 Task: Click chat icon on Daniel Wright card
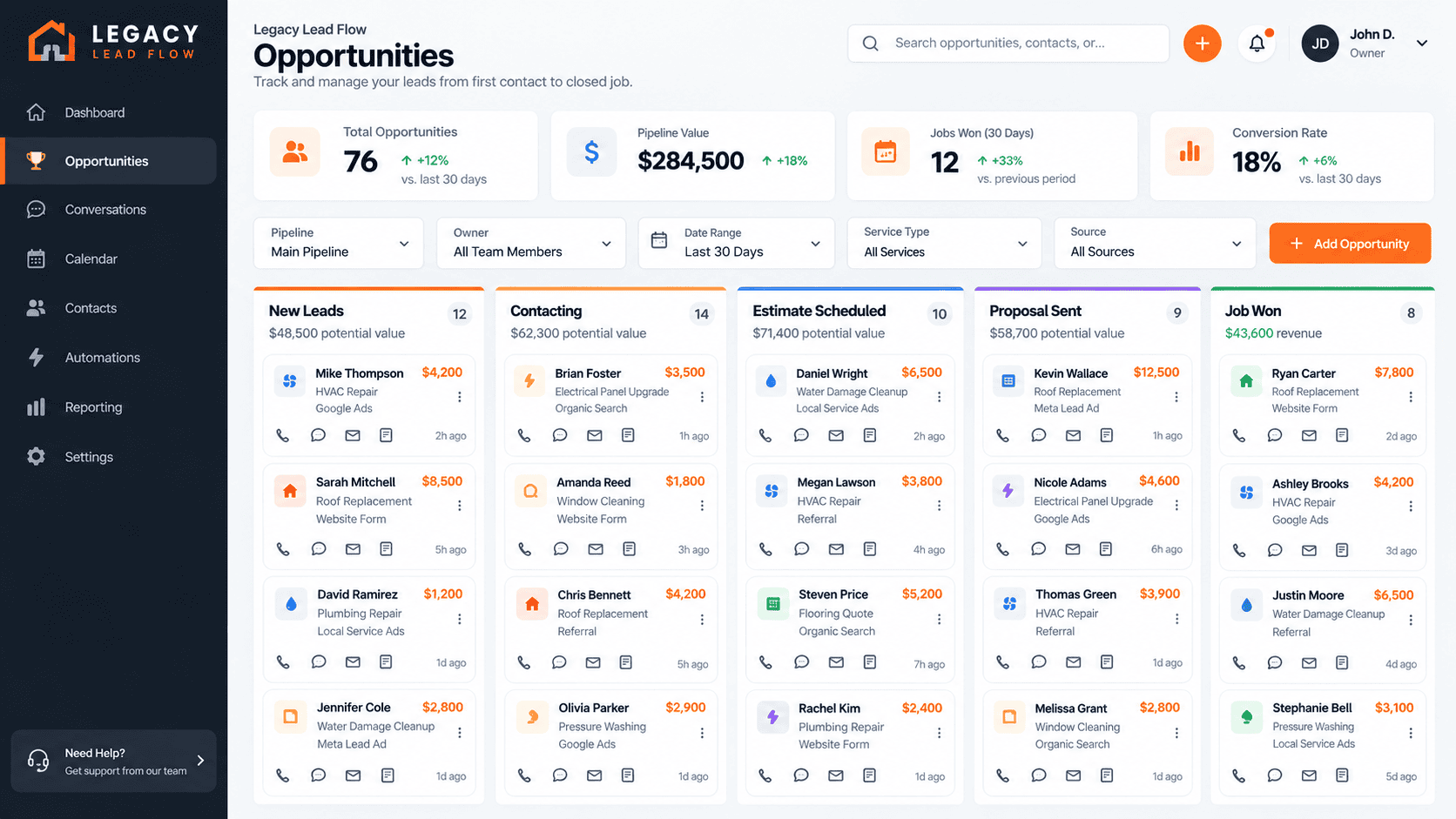click(x=801, y=435)
